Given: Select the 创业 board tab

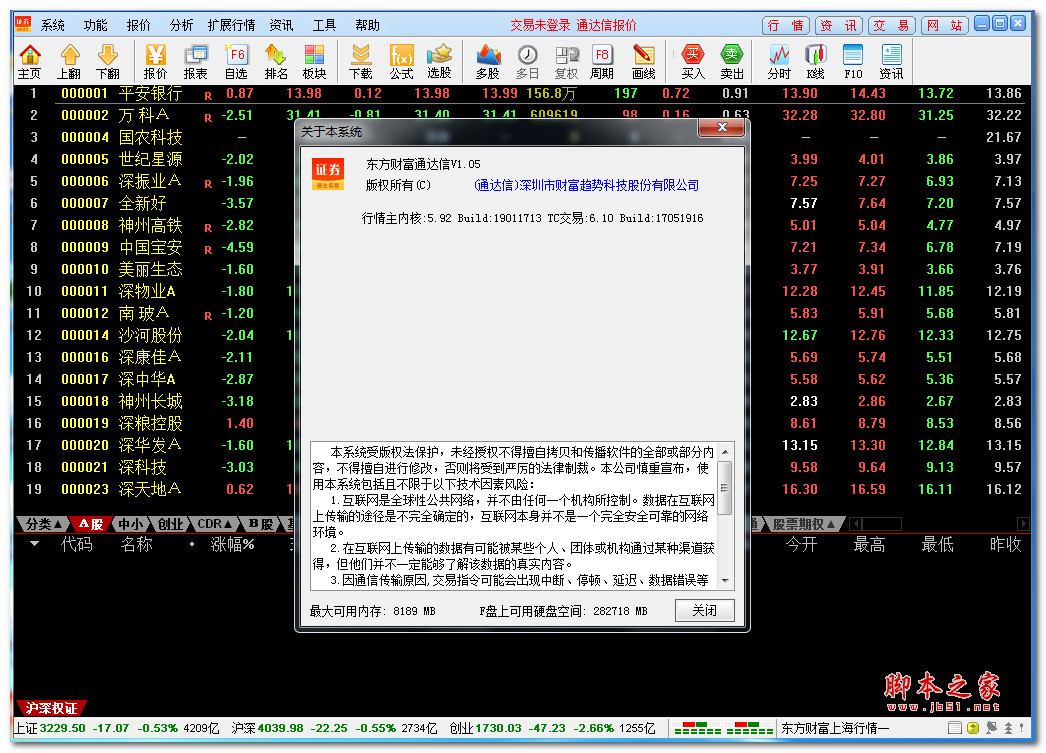Looking at the screenshot, I should coord(171,524).
